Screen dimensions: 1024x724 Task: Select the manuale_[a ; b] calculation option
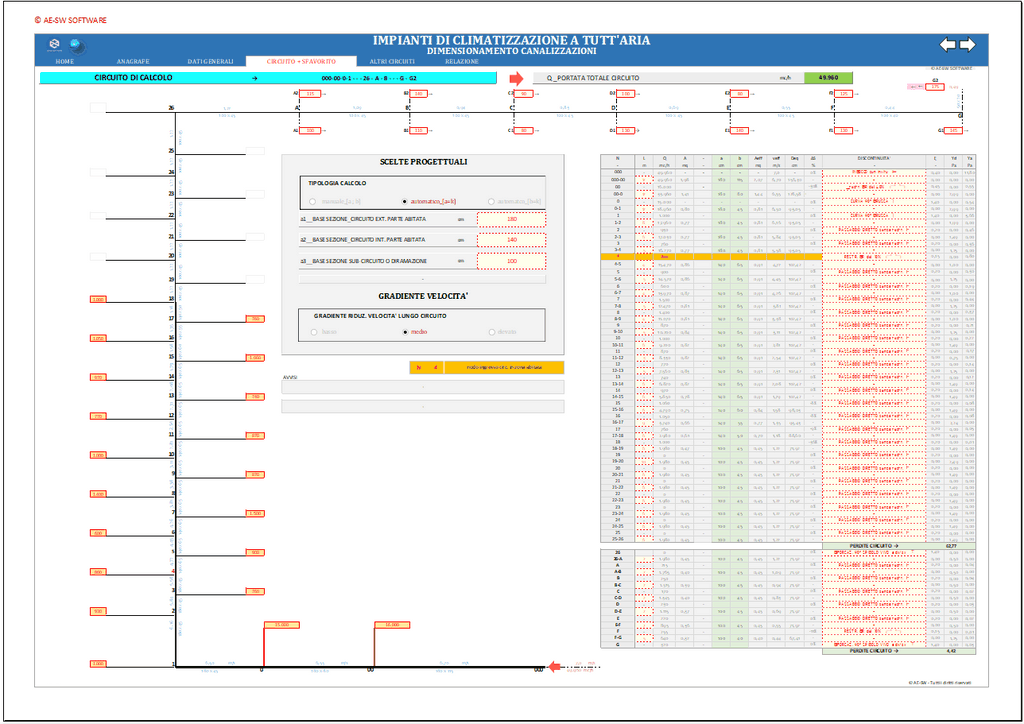(x=313, y=201)
